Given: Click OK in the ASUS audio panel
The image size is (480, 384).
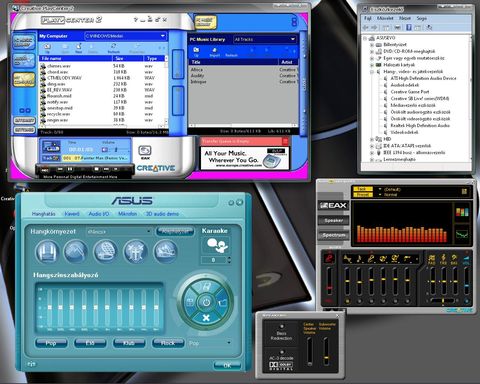Looking at the screenshot, I should (x=227, y=366).
